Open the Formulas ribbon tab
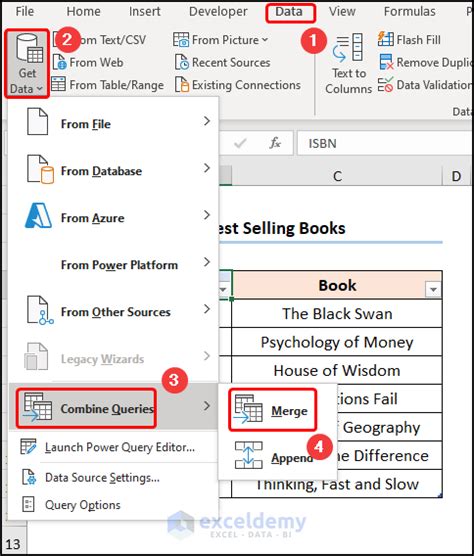474x556 pixels. pos(409,12)
